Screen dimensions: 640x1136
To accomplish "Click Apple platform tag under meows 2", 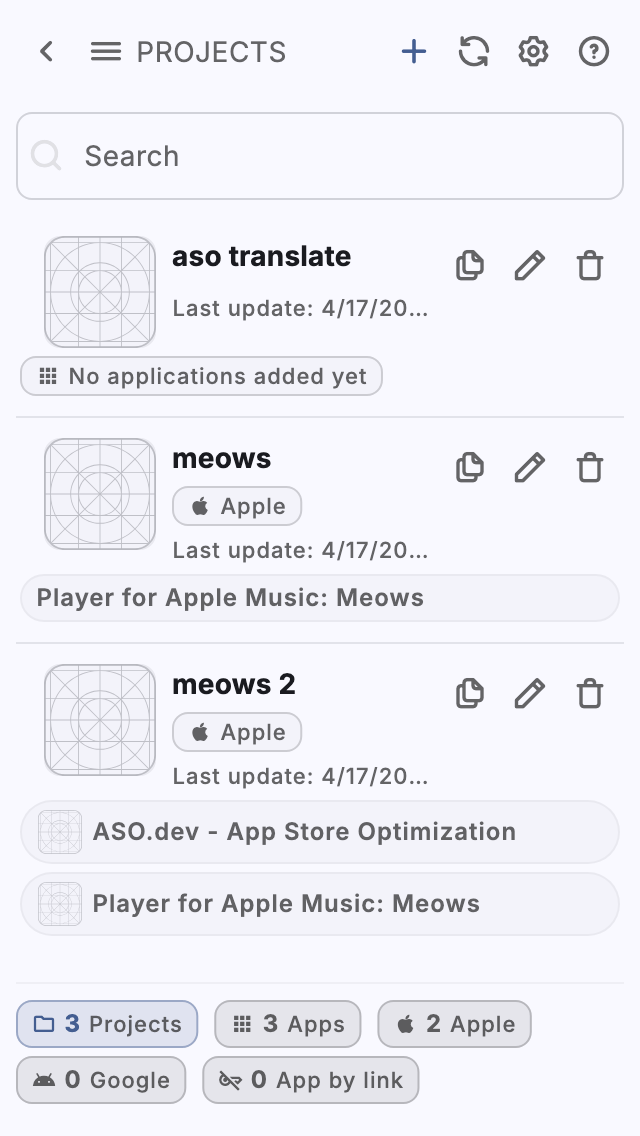I will pos(237,732).
